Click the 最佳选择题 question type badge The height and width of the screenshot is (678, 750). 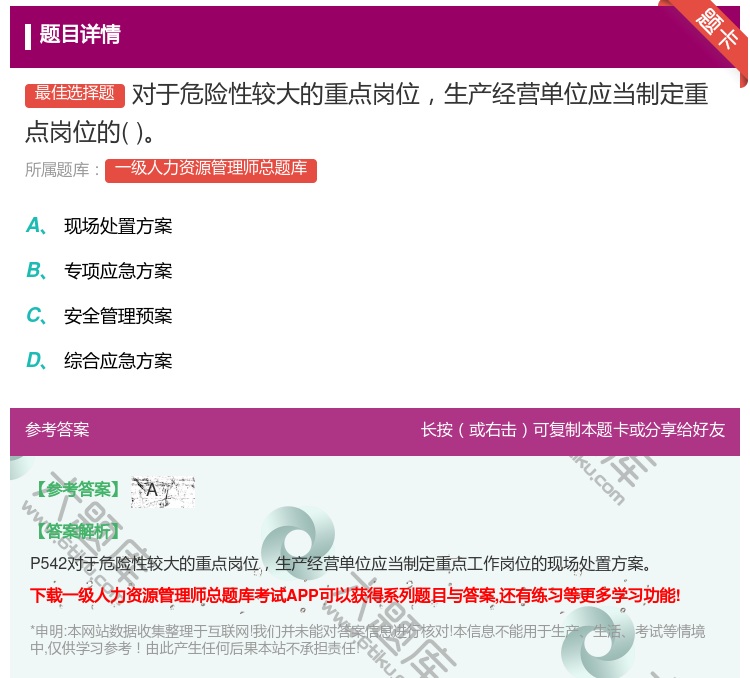click(x=75, y=95)
